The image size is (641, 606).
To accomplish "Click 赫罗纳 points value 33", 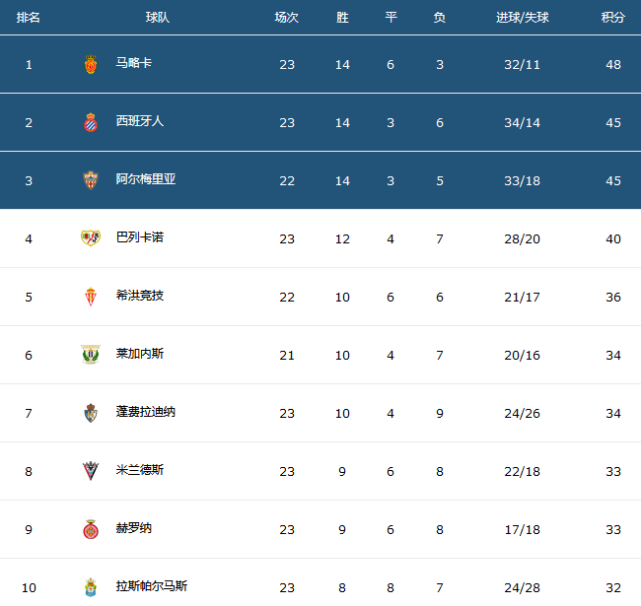I will (x=613, y=529).
